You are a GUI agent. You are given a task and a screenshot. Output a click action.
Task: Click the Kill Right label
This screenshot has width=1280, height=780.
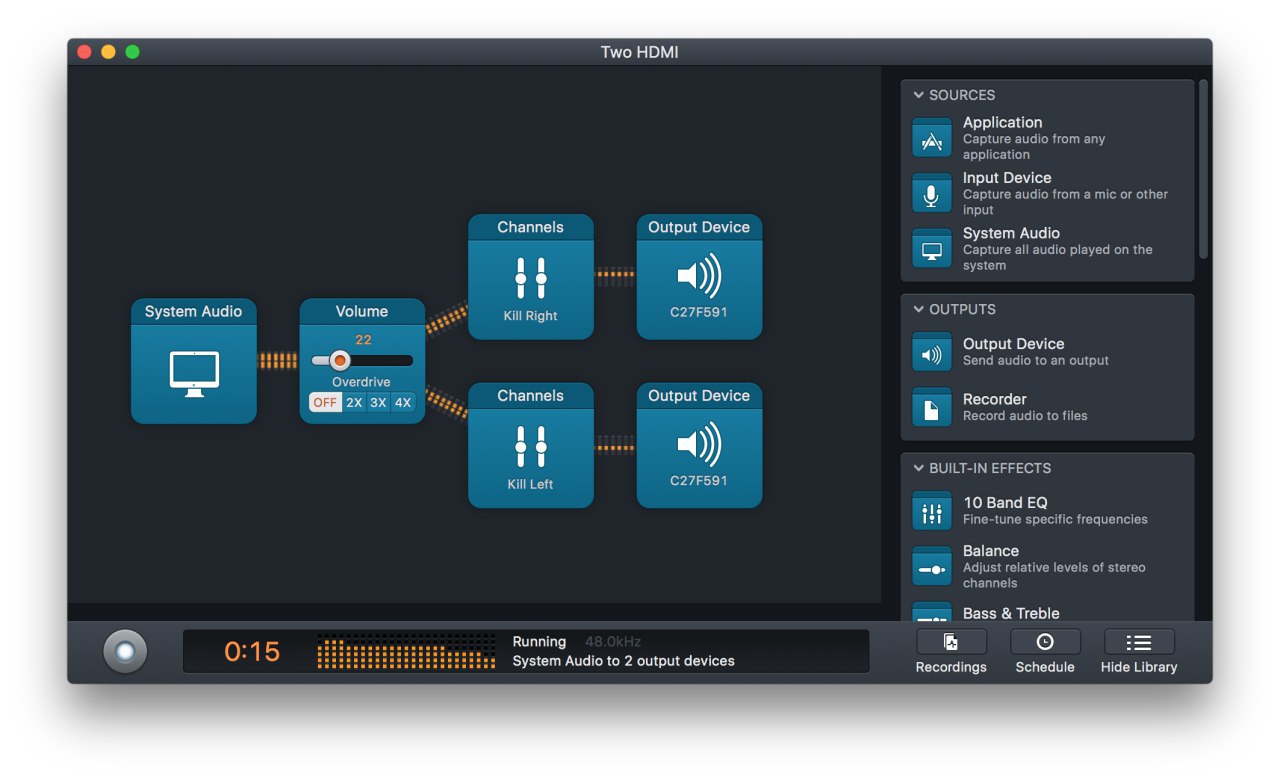coord(530,316)
